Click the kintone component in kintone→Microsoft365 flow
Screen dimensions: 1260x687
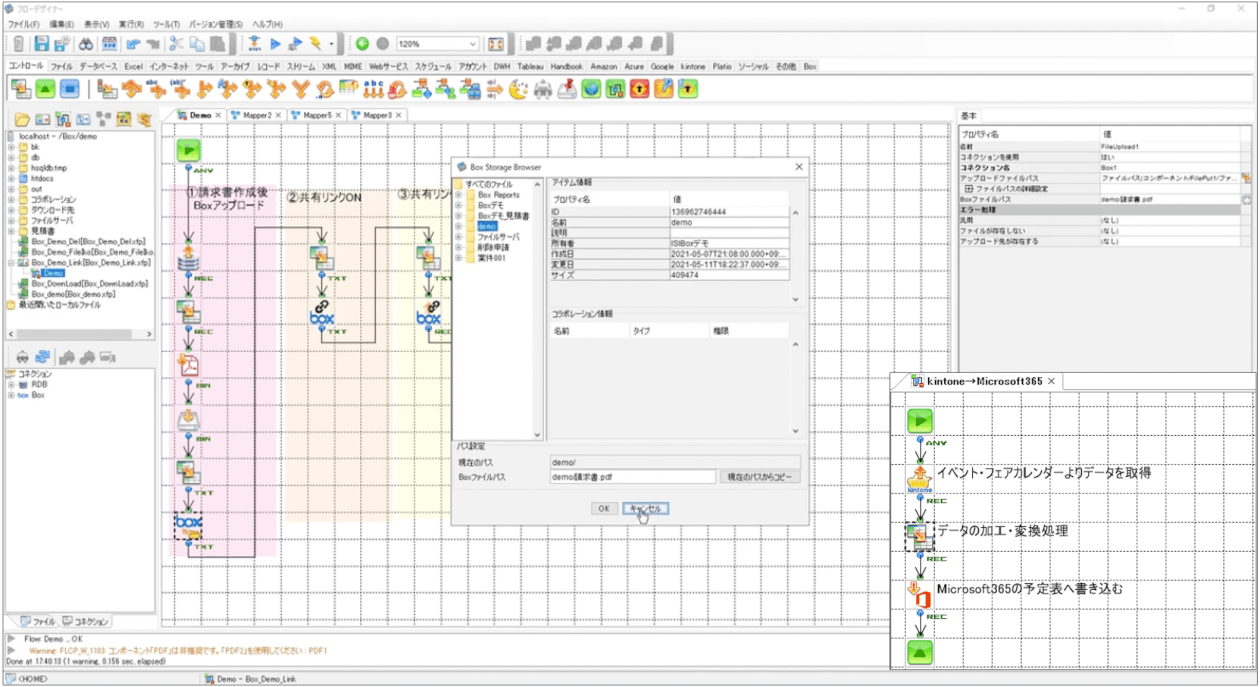(x=921, y=477)
